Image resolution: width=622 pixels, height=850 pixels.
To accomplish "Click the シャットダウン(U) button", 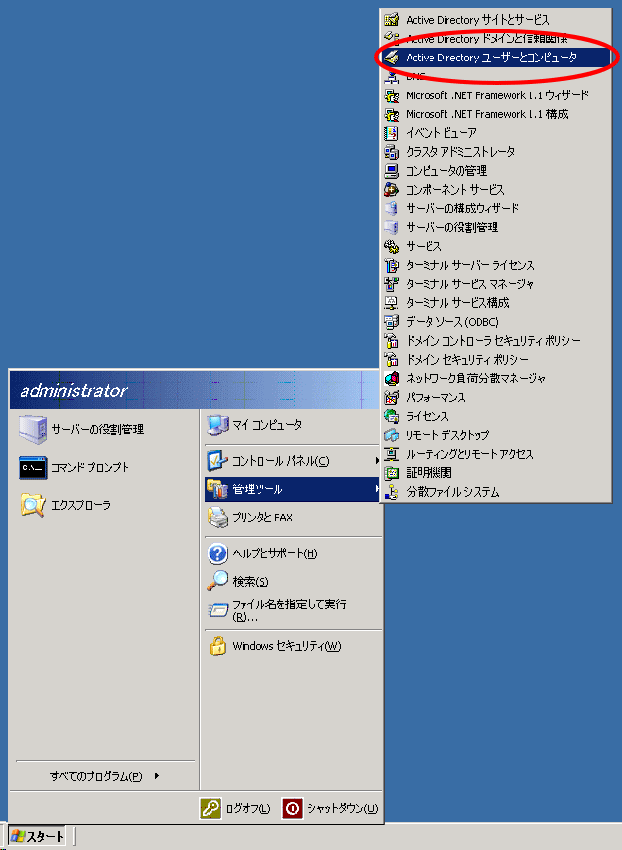I will click(x=330, y=809).
